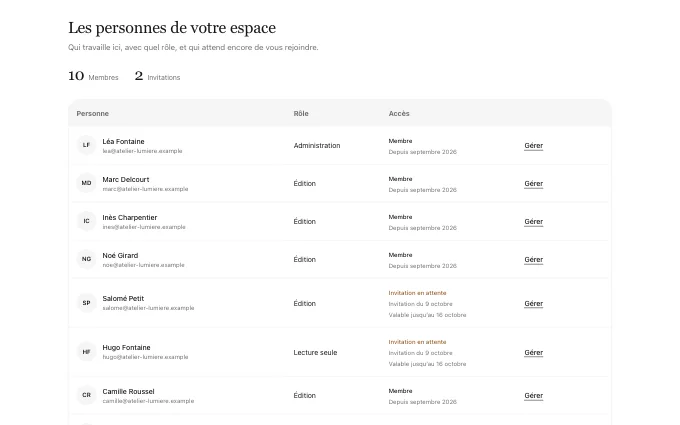Open Gérer for Salomé Petit
Viewport: 680px width, 425px height.
(533, 304)
